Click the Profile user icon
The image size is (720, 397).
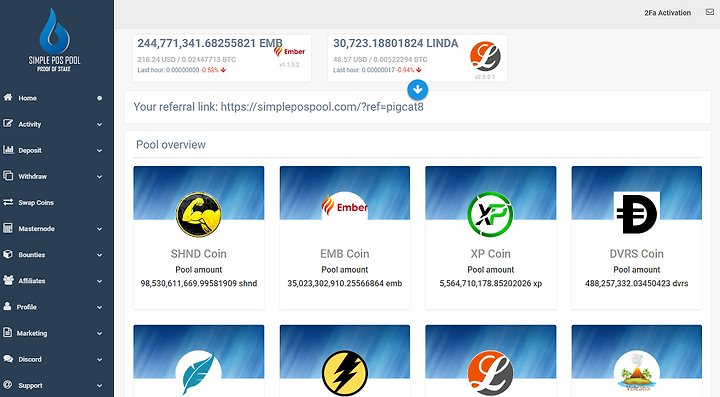click(7, 306)
